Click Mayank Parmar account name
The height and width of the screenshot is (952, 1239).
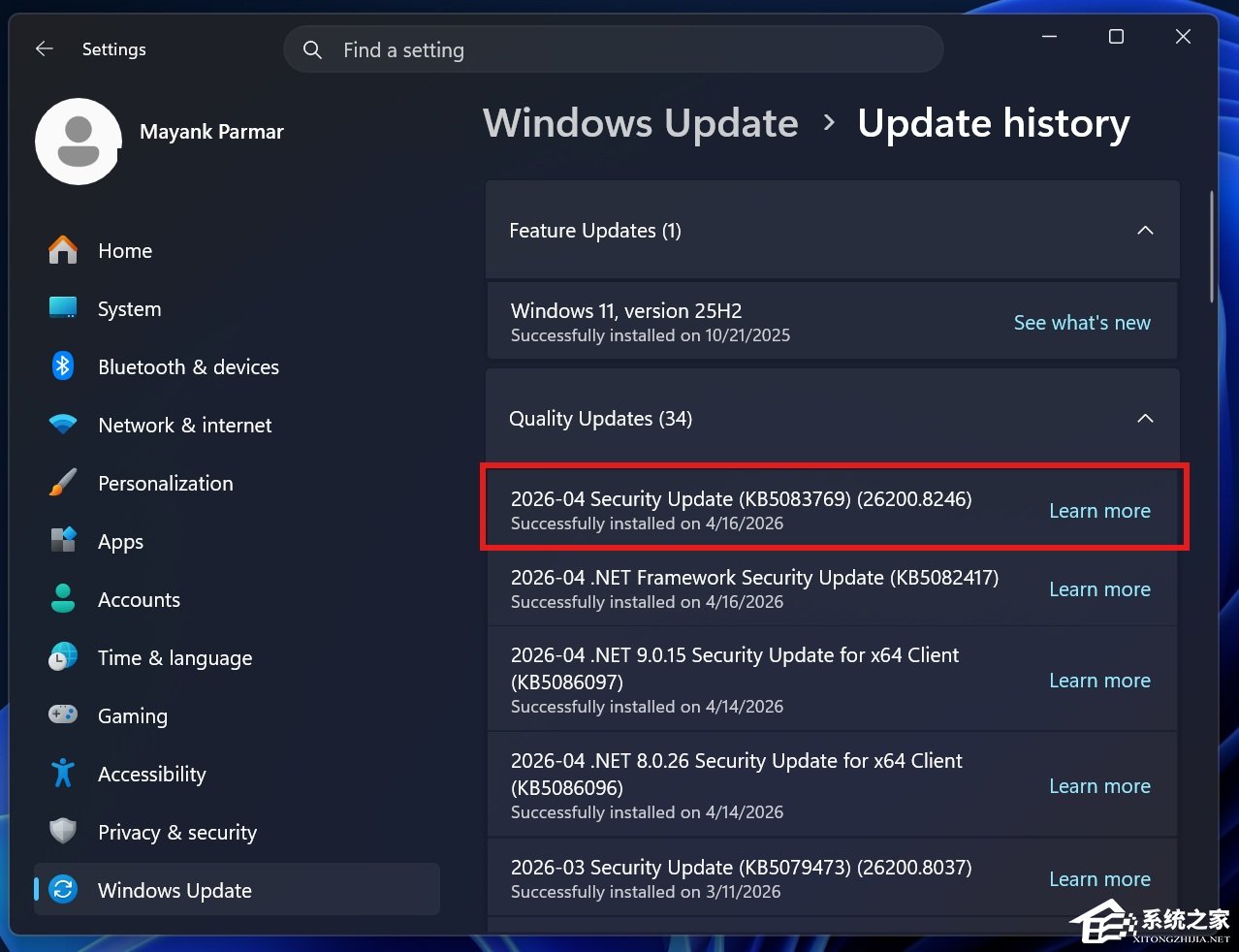[211, 132]
